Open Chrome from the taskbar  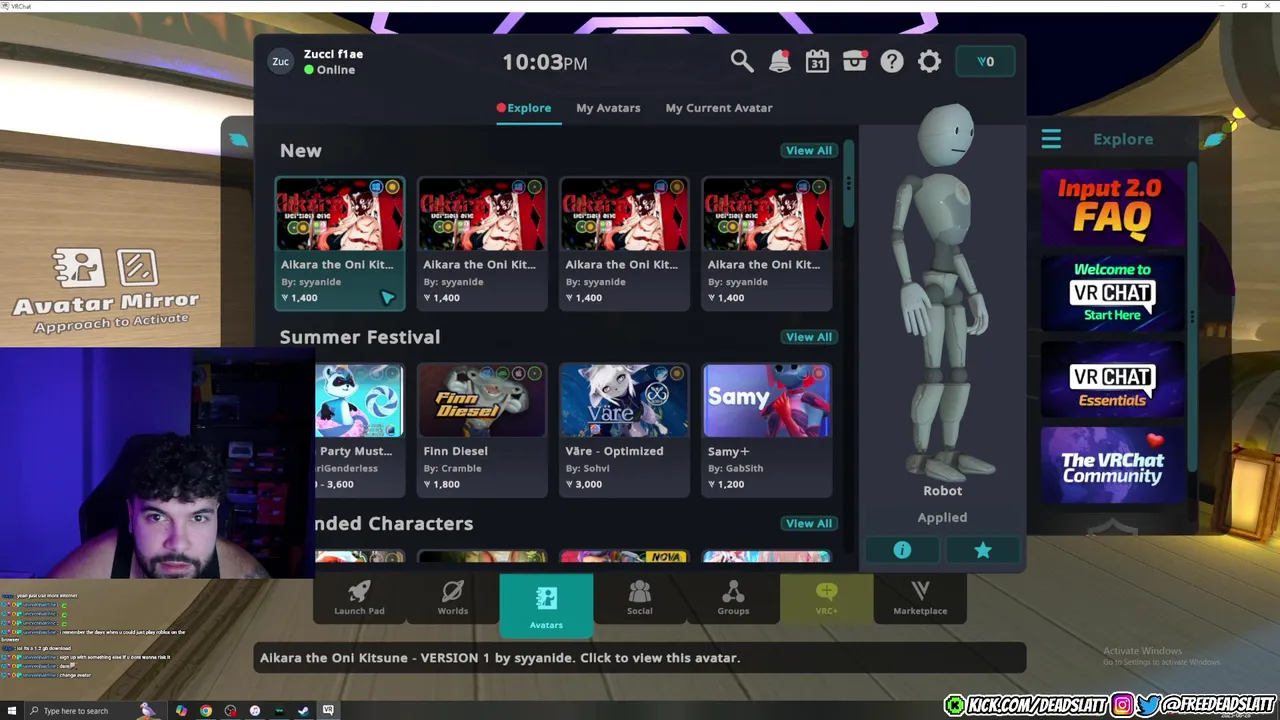(206, 711)
